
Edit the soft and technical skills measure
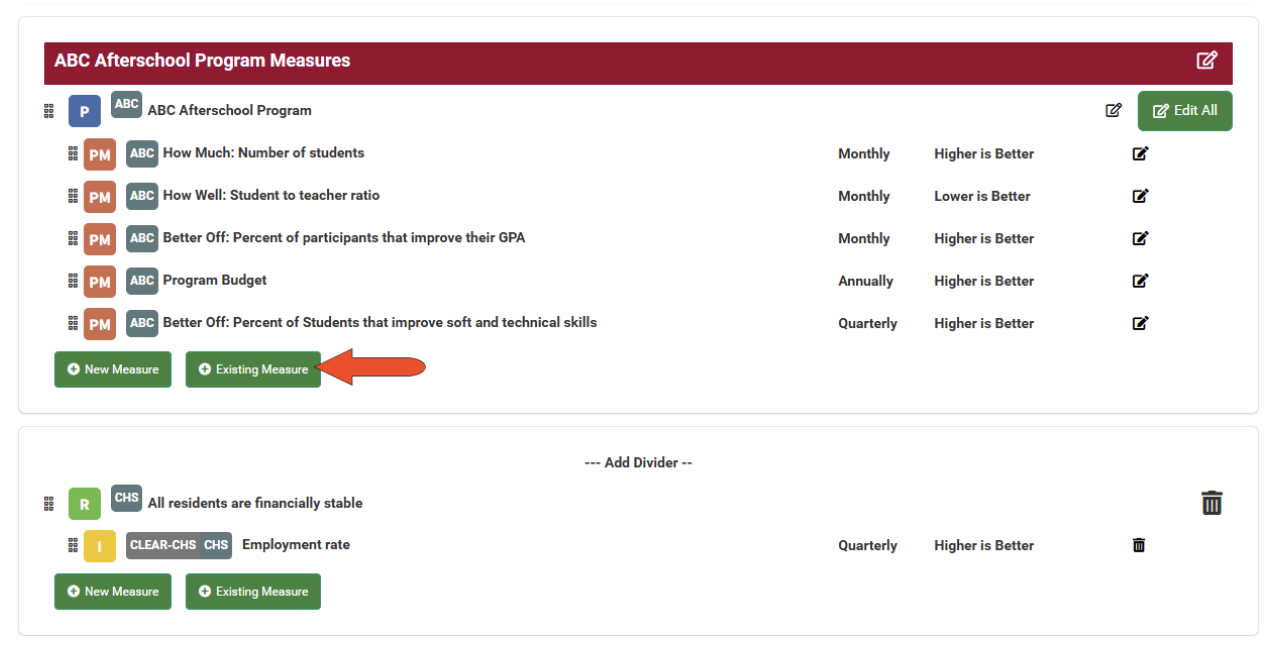tap(1139, 323)
